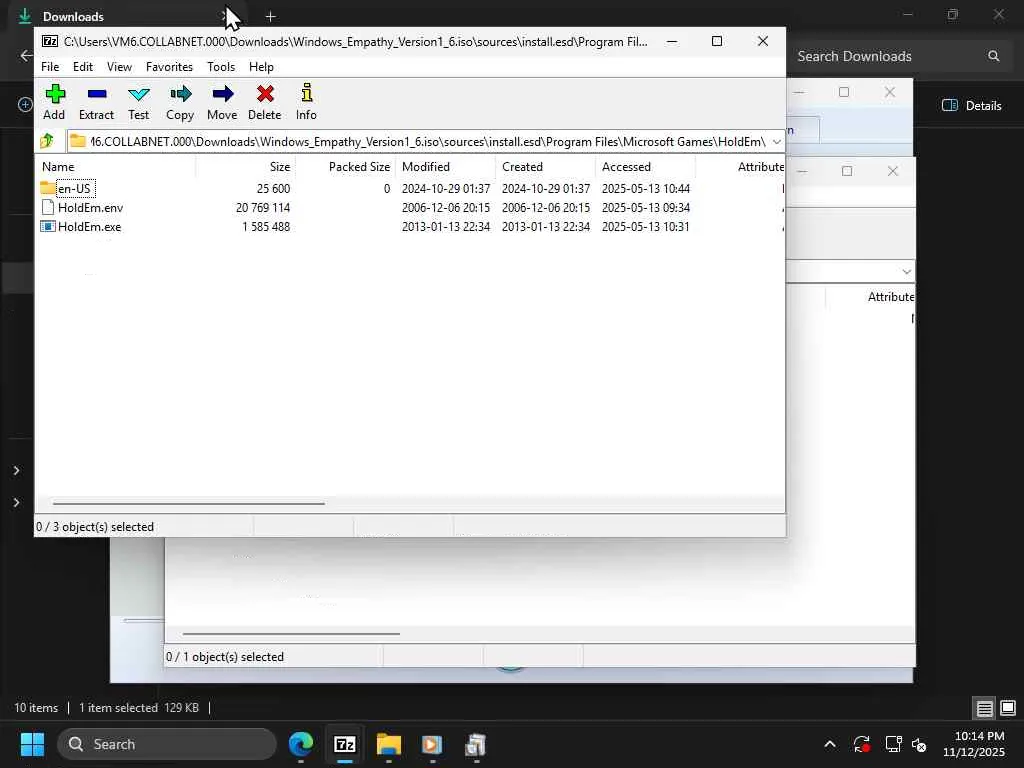Show hidden tray icons chevron
This screenshot has width=1024, height=768.
click(829, 744)
